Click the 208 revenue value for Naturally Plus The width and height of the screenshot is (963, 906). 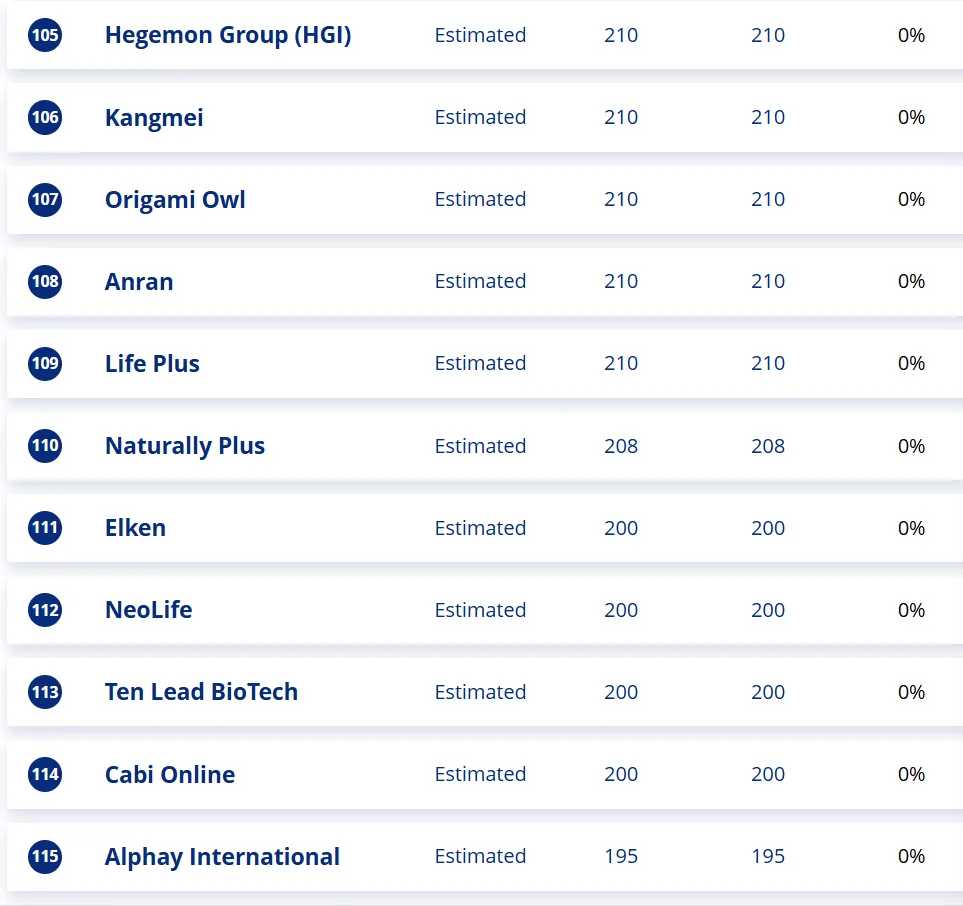pyautogui.click(x=621, y=446)
